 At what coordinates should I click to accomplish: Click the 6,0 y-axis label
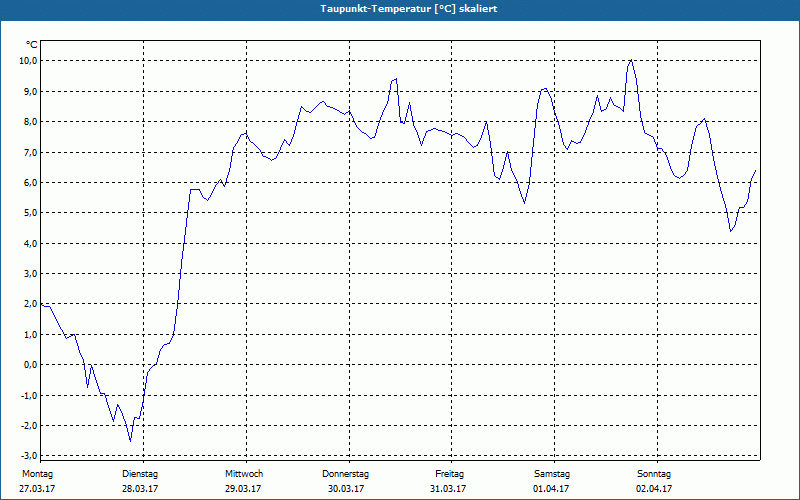tap(30, 182)
